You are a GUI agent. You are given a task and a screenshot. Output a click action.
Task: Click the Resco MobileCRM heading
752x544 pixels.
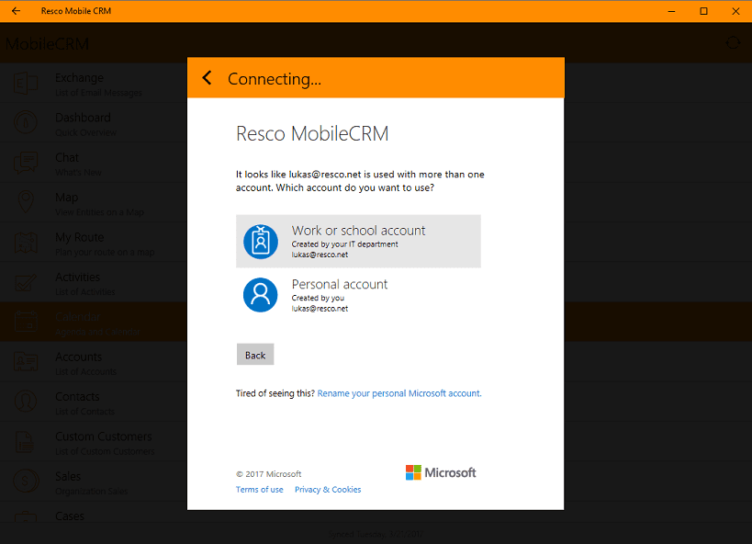[312, 133]
